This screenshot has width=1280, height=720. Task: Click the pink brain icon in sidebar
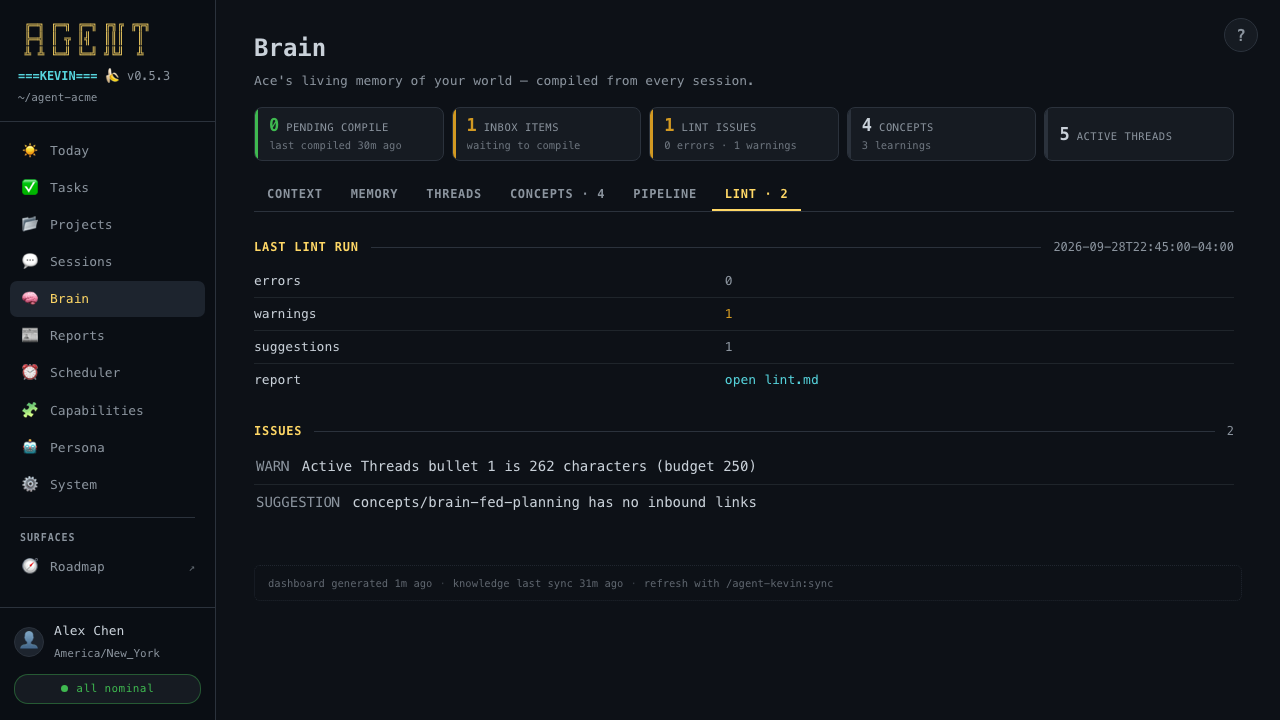click(30, 298)
